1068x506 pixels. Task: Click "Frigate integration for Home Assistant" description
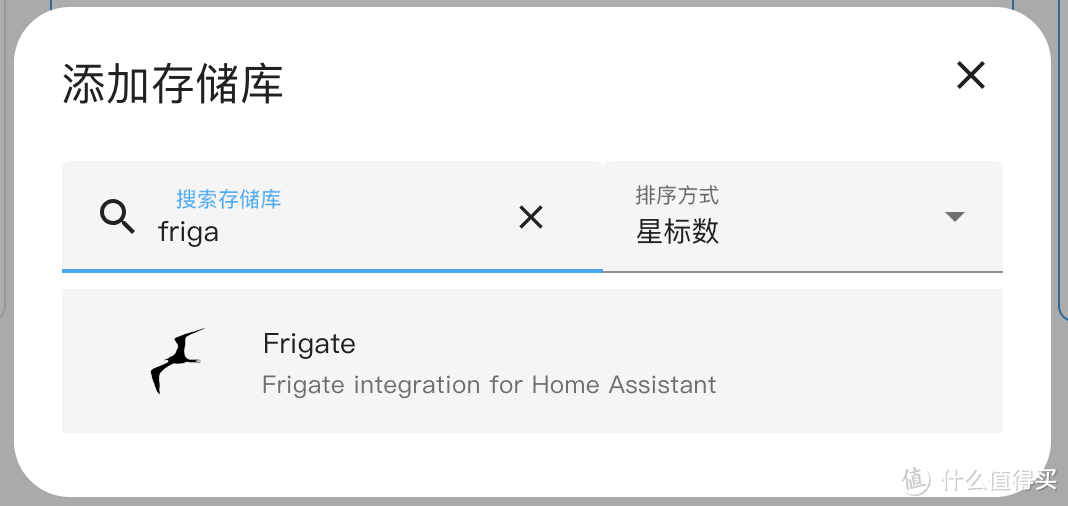[489, 385]
